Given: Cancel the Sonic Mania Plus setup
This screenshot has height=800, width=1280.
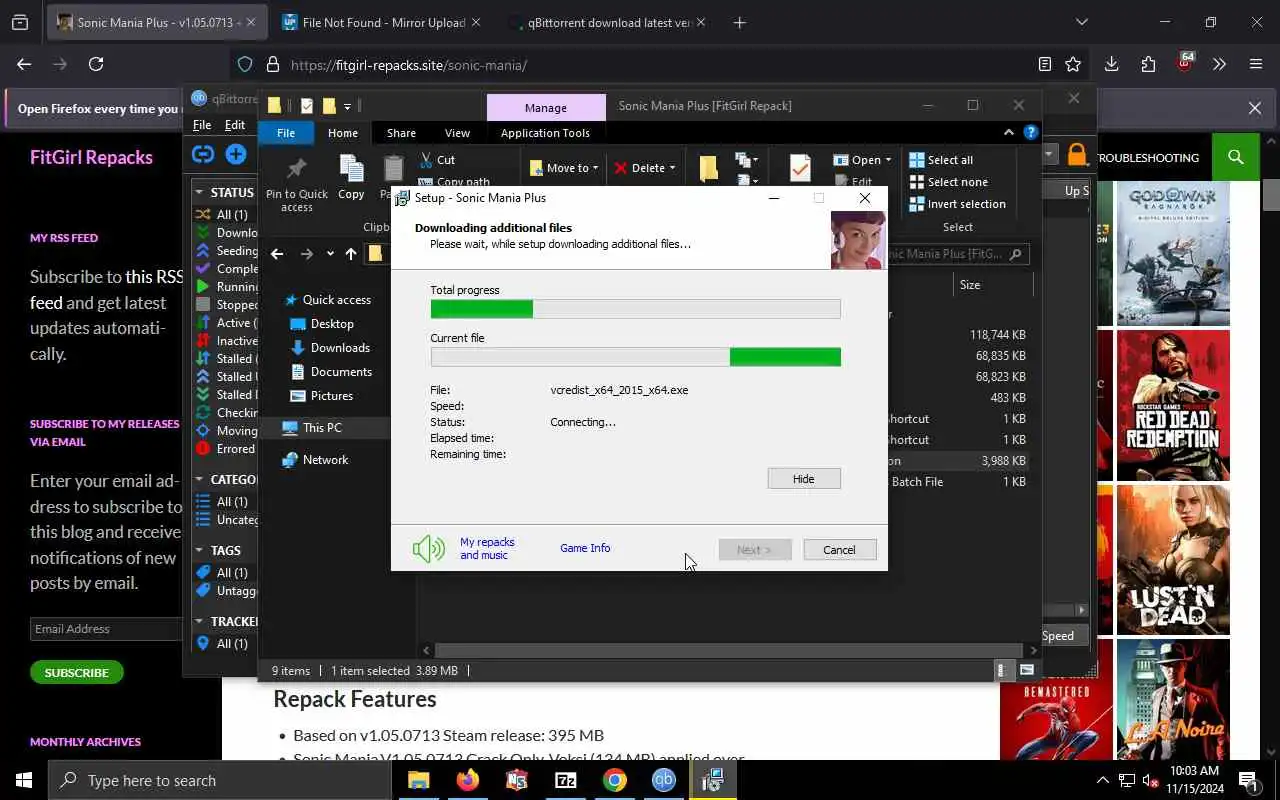Looking at the screenshot, I should [x=839, y=550].
